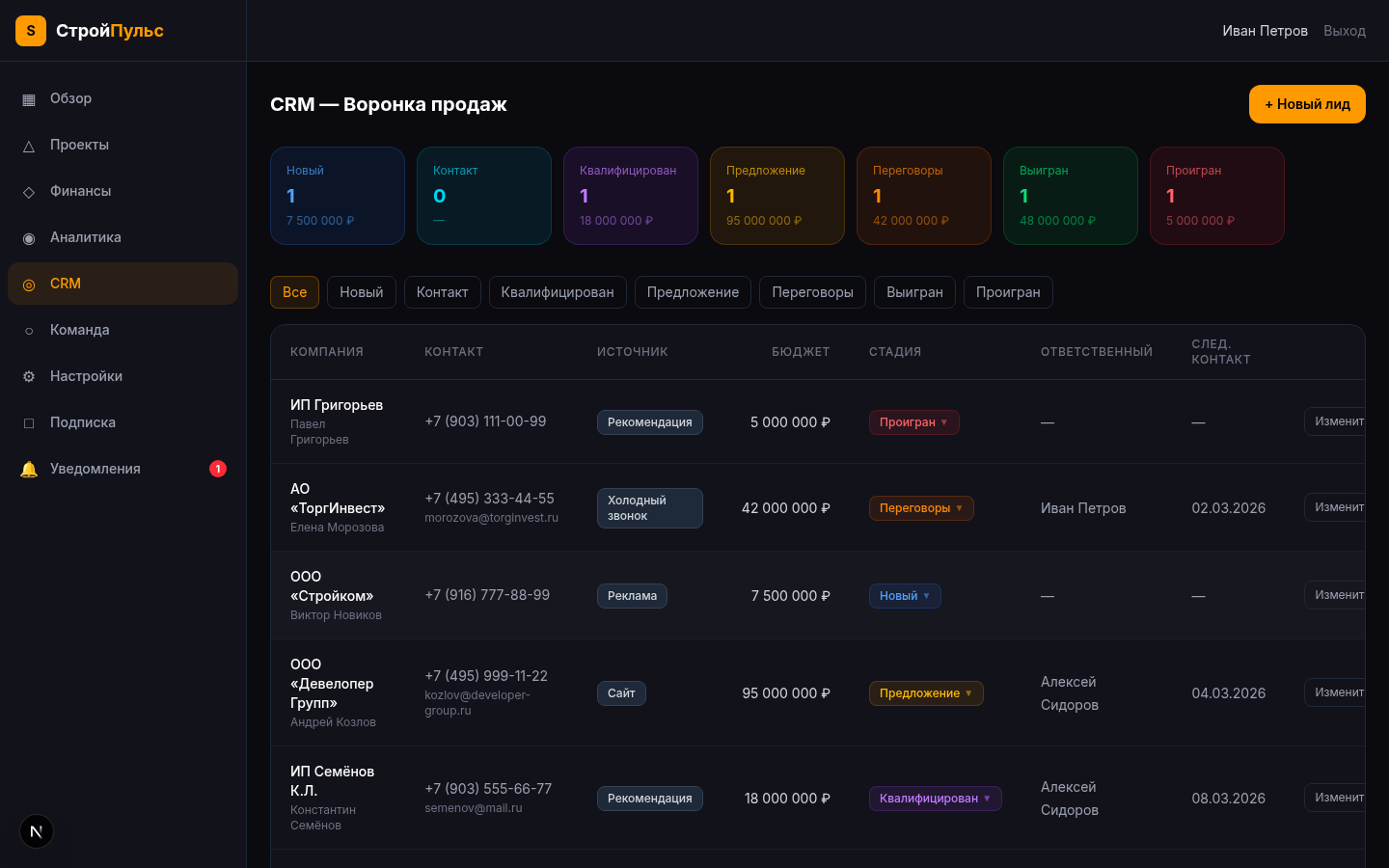The height and width of the screenshot is (868, 1389).
Task: Click Выход to log out
Action: tap(1344, 30)
